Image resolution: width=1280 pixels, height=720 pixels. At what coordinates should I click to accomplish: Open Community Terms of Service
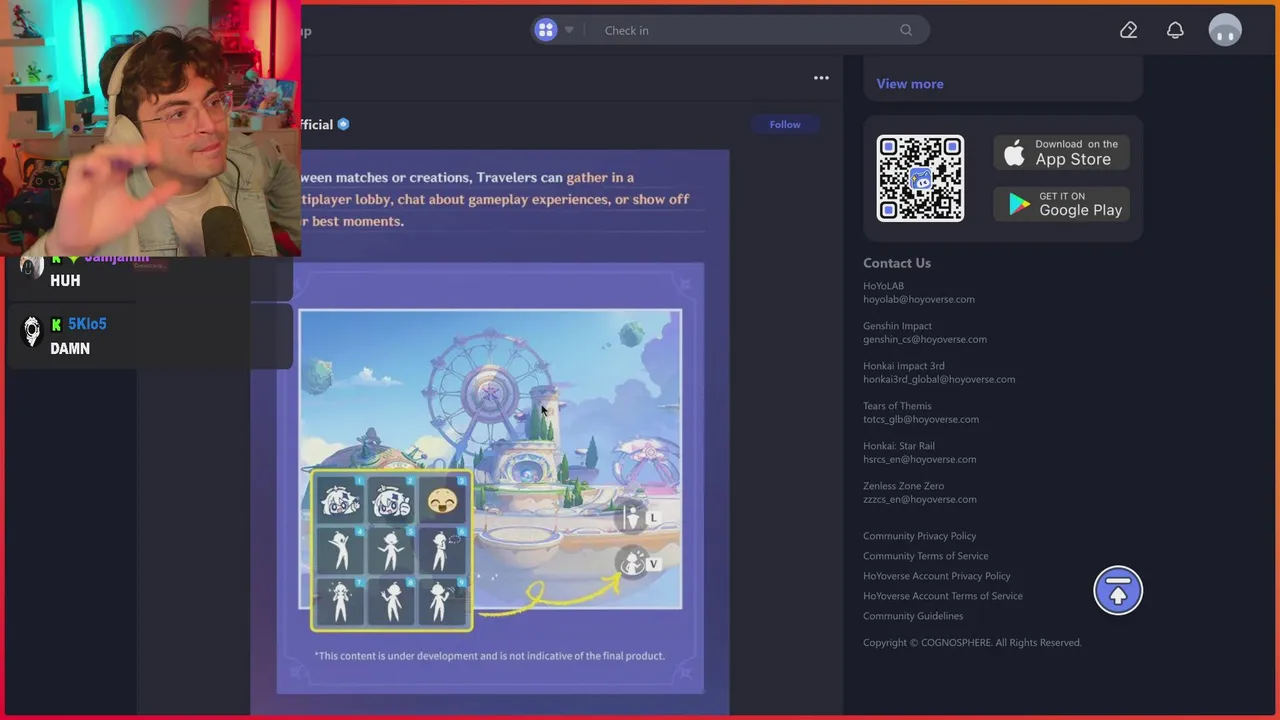click(926, 556)
